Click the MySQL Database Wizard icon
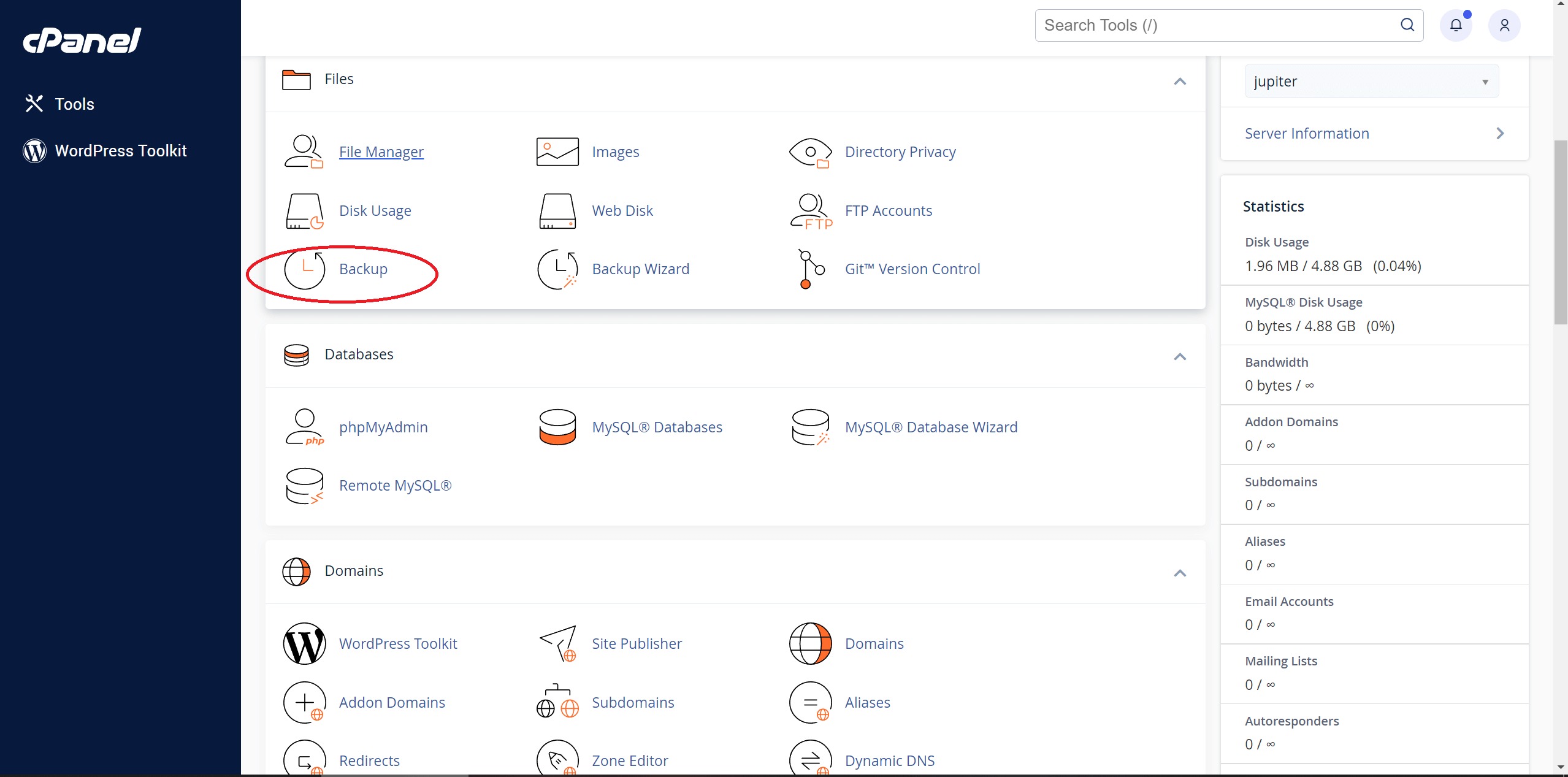The image size is (1568, 777). tap(810, 427)
